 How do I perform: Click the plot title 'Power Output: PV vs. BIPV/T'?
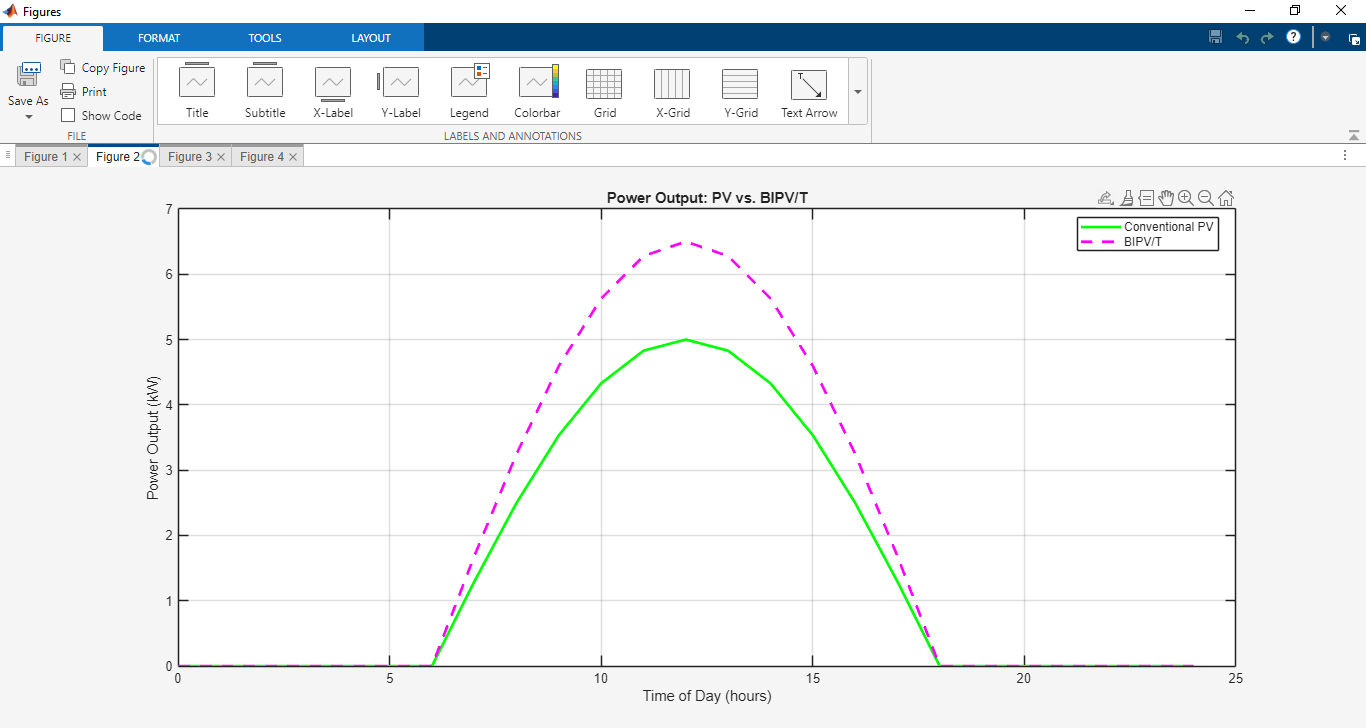coord(707,197)
